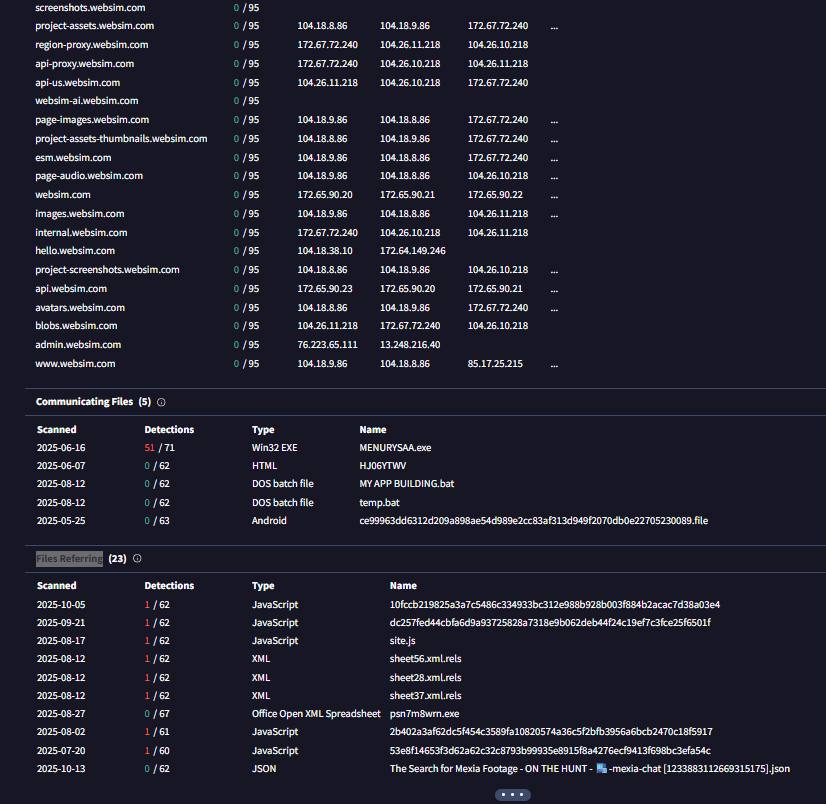This screenshot has width=826, height=804.
Task: Open the temp.bat batch file
Action: tap(379, 503)
